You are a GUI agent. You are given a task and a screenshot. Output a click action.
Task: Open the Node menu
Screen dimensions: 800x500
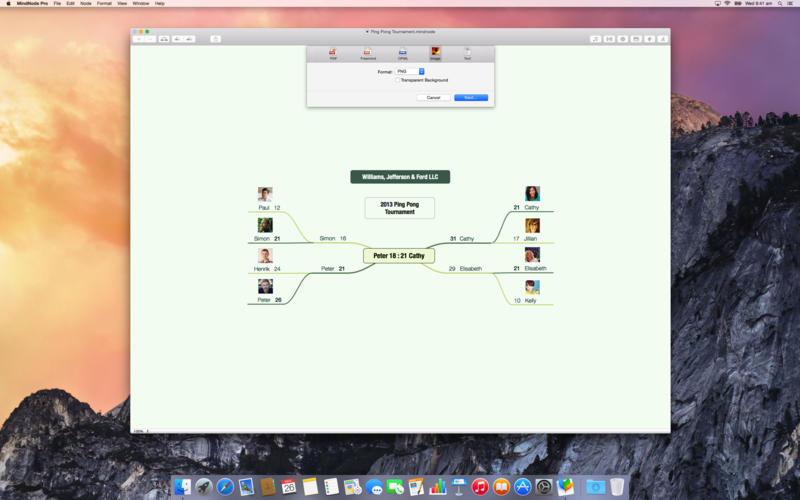(x=85, y=3)
